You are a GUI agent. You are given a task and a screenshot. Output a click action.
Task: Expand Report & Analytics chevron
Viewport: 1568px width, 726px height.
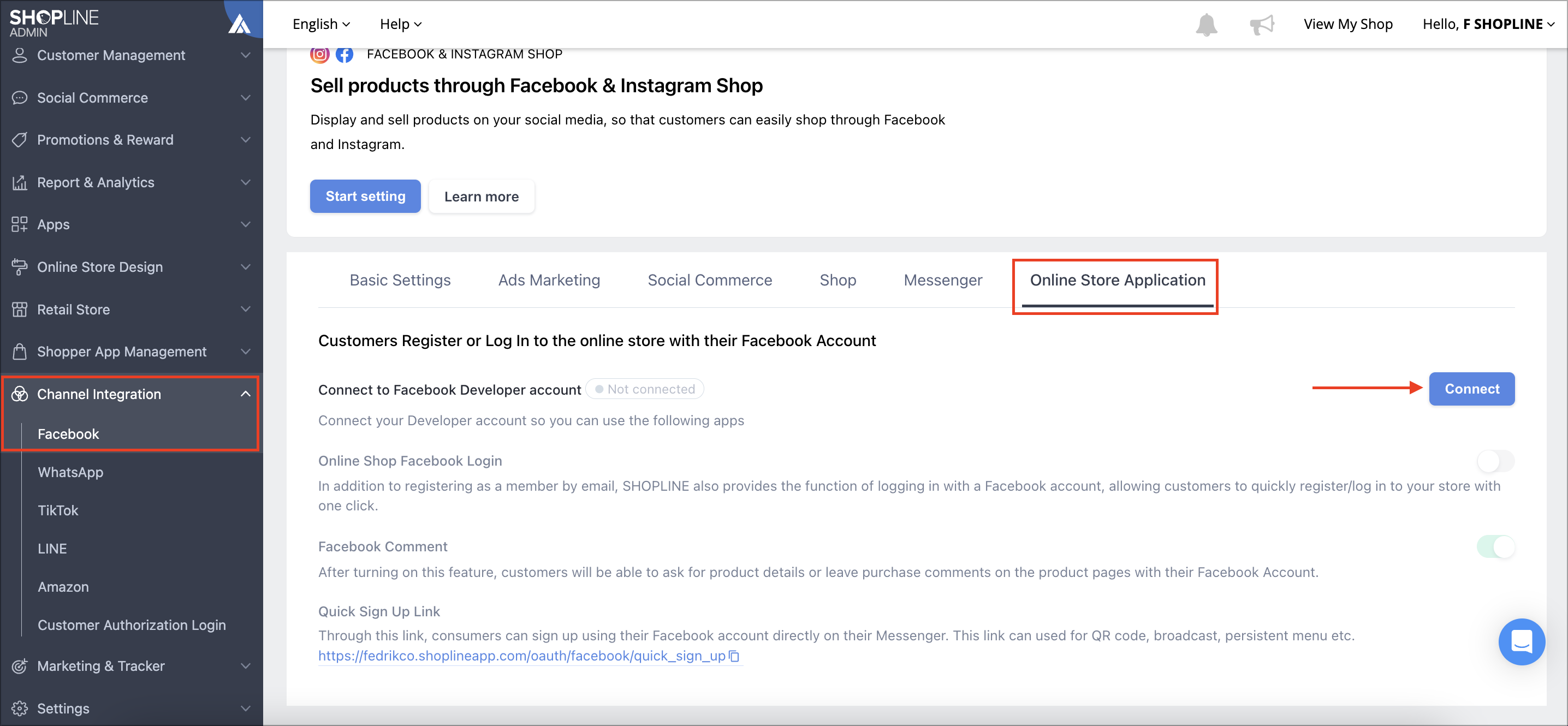coord(245,182)
